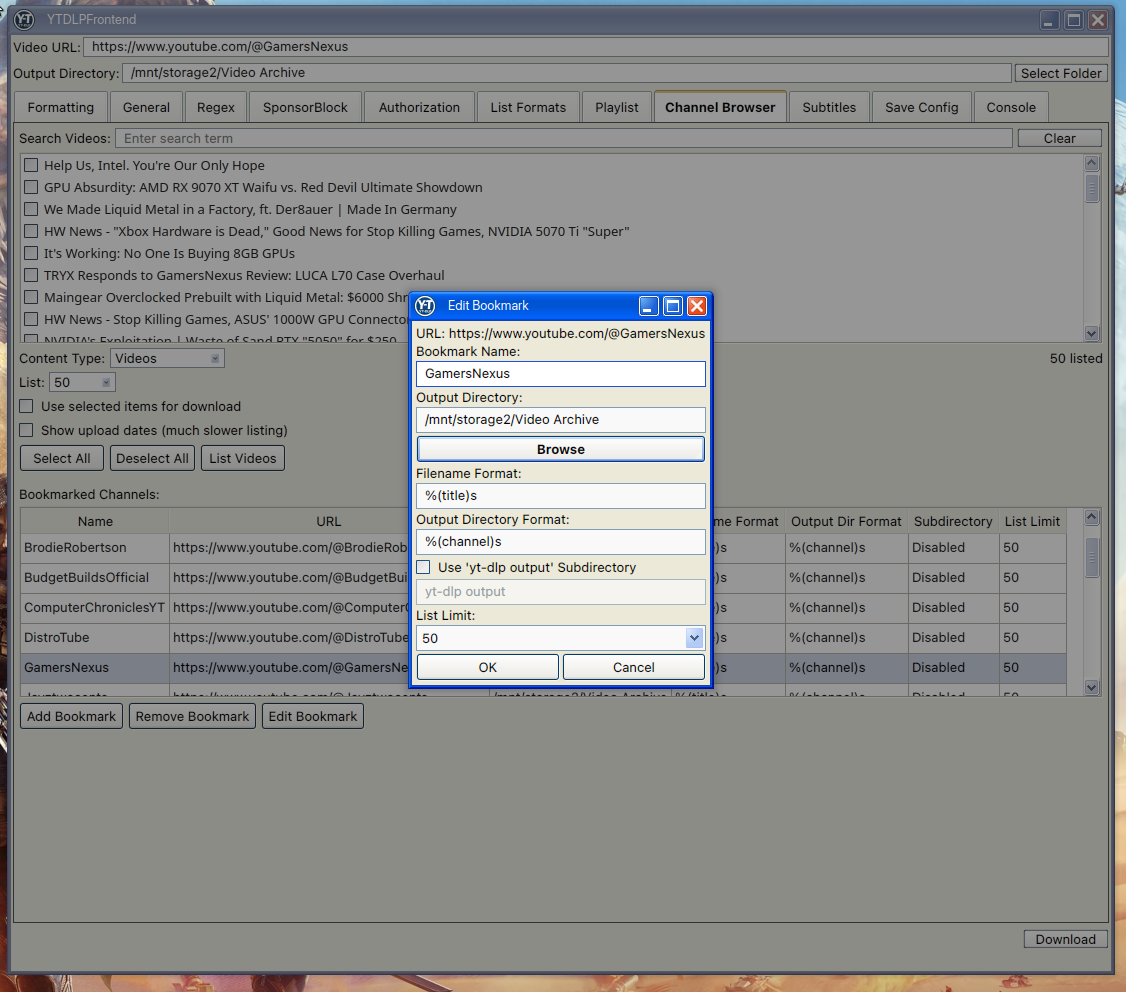Click the Bookmark Name field with GamersNexus
Viewport: 1126px width, 992px height.
point(561,374)
